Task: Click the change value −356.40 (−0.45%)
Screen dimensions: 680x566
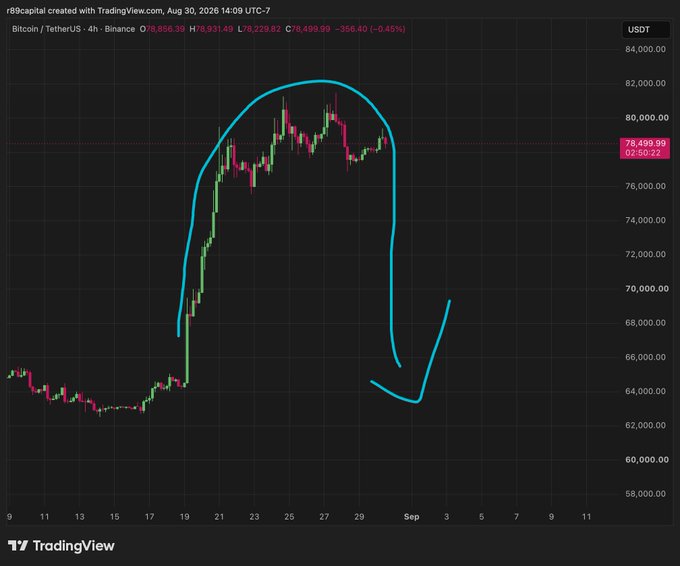Action: click(370, 29)
